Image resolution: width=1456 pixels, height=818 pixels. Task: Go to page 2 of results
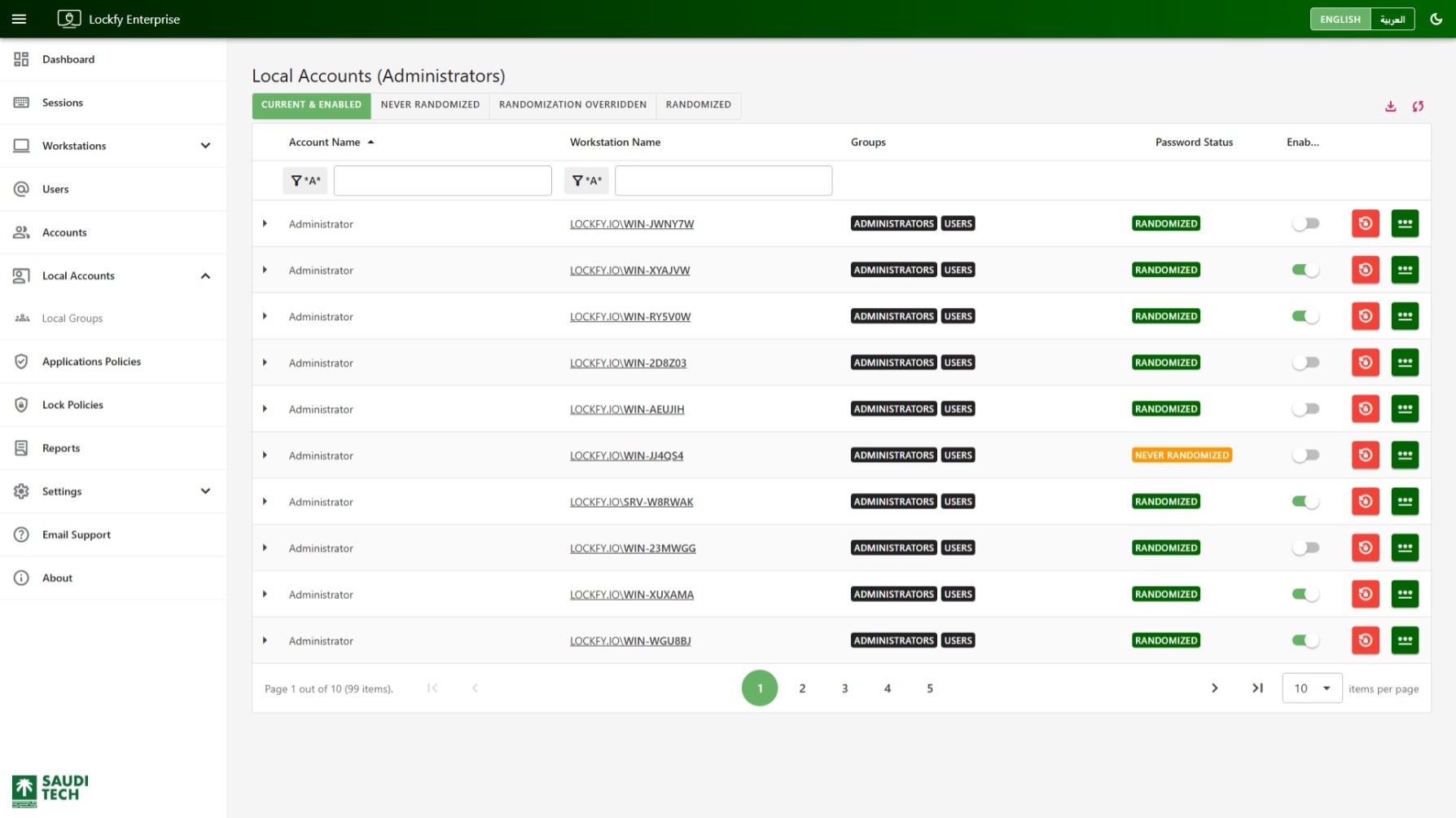802,688
